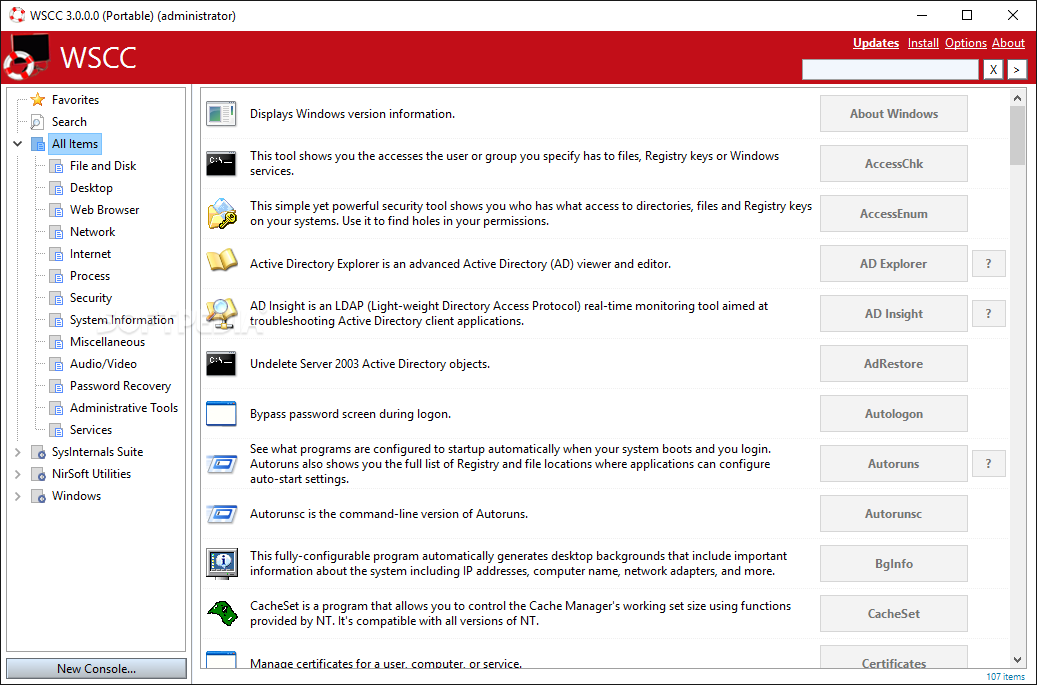Viewport: 1037px width, 685px height.
Task: Click the Password Recovery page icon
Action: pos(57,386)
